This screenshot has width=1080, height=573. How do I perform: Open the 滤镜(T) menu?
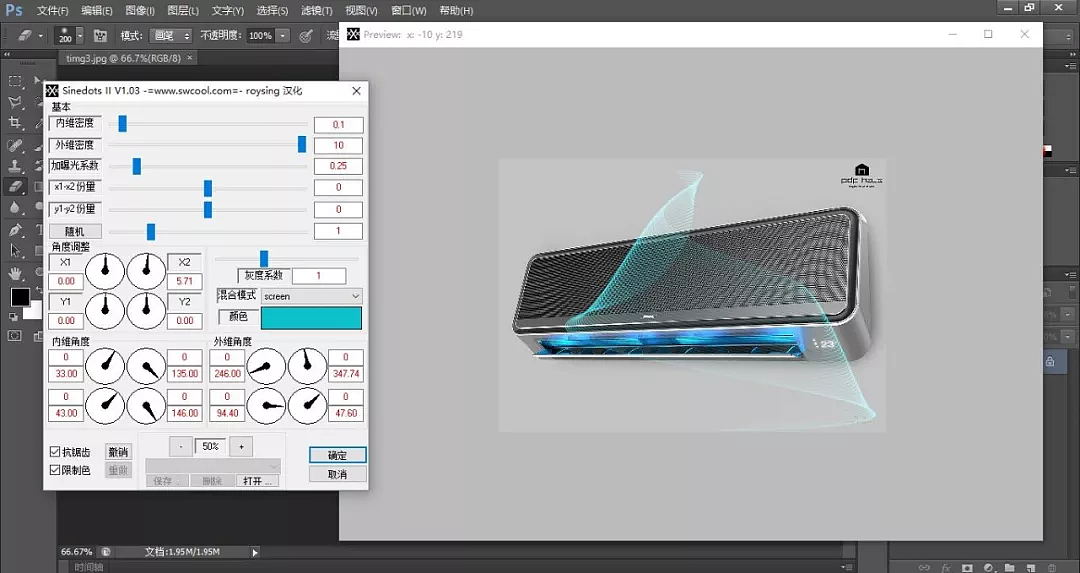(316, 10)
